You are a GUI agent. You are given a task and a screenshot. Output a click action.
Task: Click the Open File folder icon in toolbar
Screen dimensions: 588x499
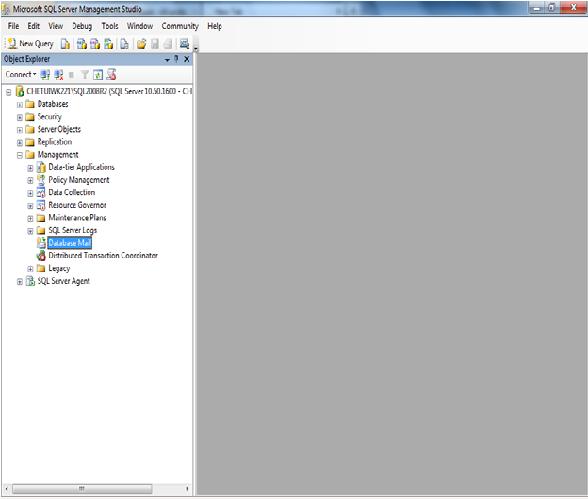141,44
